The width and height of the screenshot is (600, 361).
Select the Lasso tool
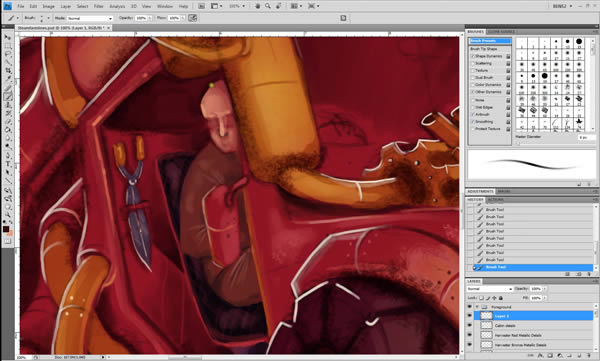(7, 54)
